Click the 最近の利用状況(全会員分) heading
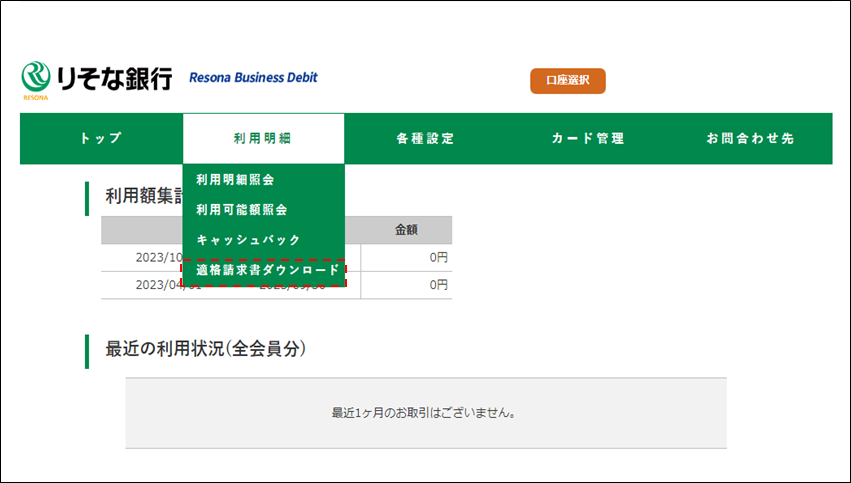The height and width of the screenshot is (483, 851). (206, 349)
